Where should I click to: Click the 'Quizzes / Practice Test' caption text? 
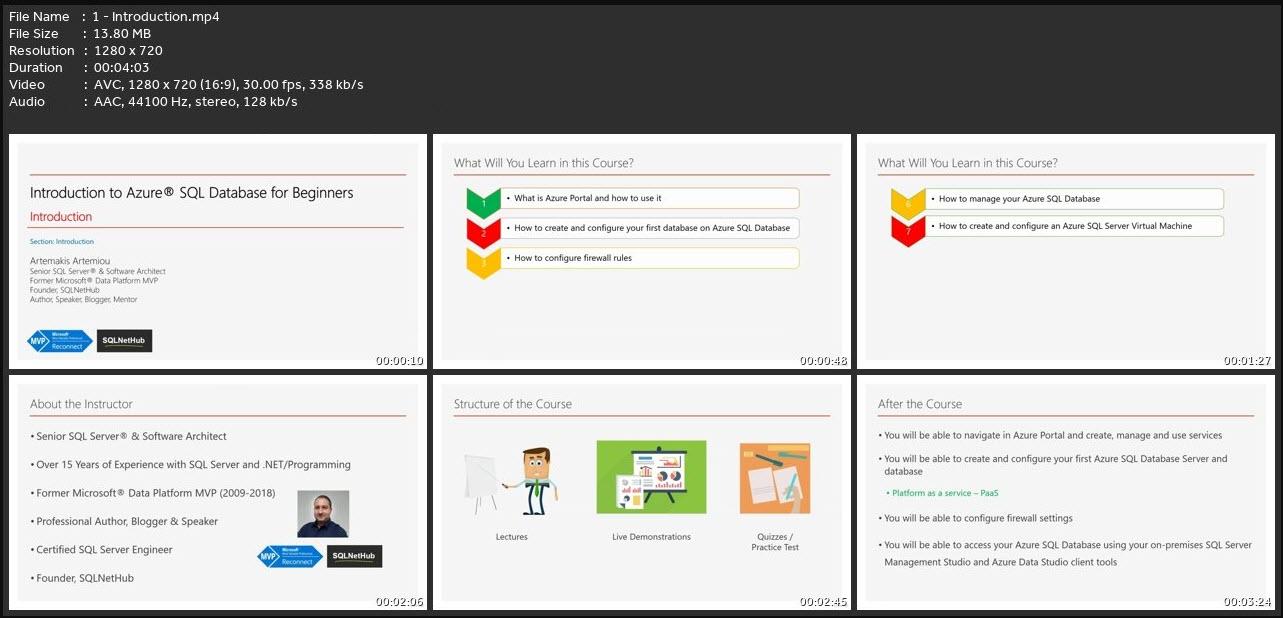(x=775, y=542)
